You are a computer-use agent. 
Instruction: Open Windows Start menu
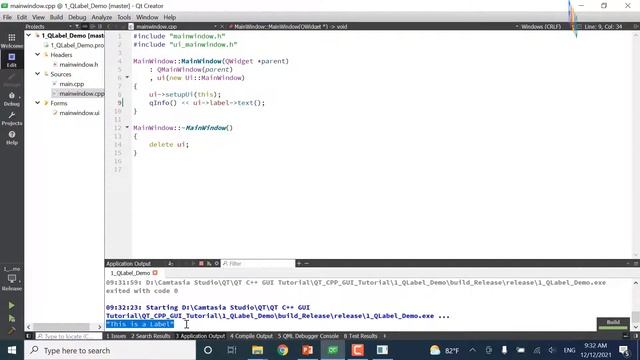[x=12, y=350]
